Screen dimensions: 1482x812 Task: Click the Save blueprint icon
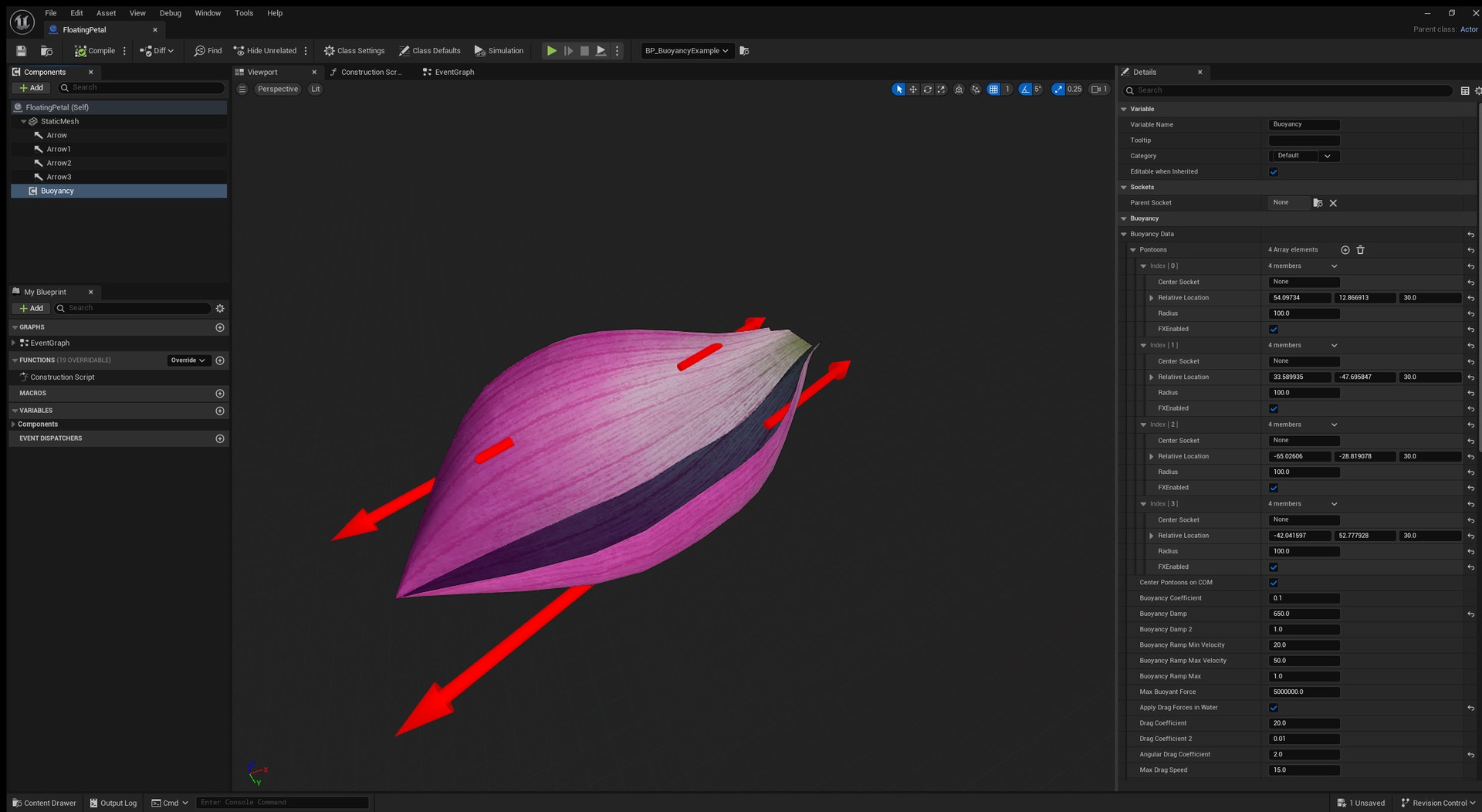22,51
